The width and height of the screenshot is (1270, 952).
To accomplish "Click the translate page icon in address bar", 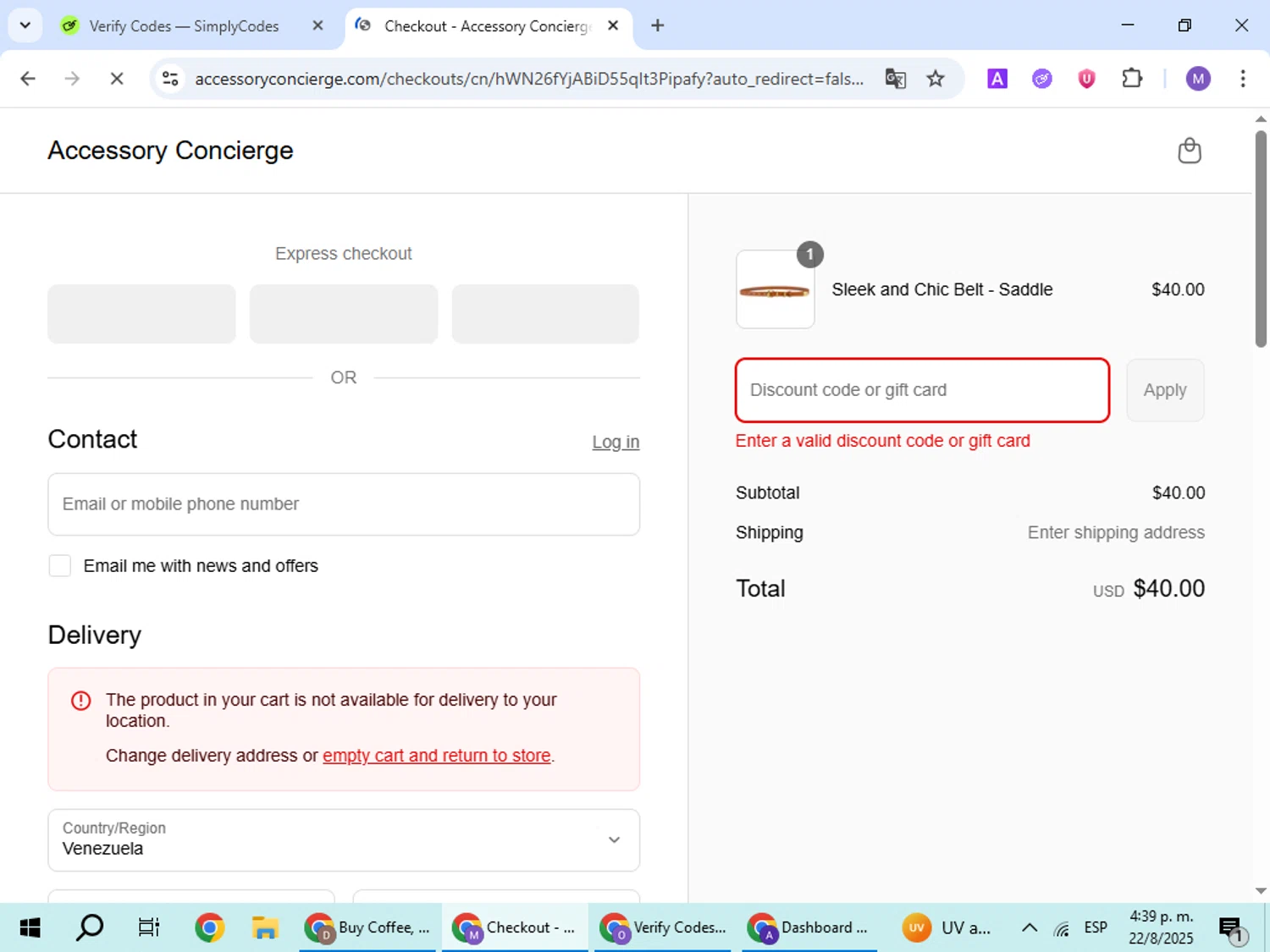I will pos(896,79).
